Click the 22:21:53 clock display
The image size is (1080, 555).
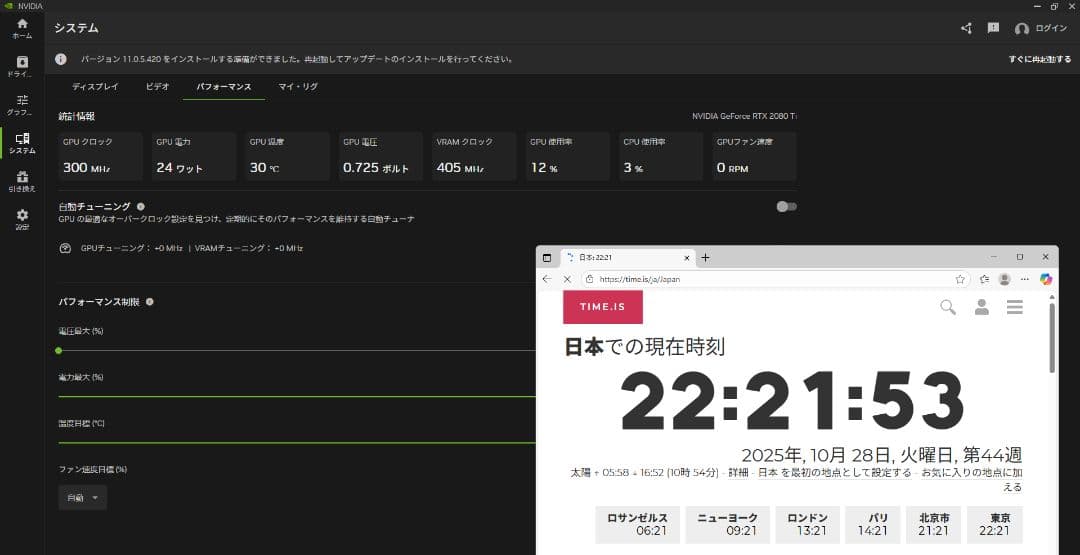coord(792,401)
